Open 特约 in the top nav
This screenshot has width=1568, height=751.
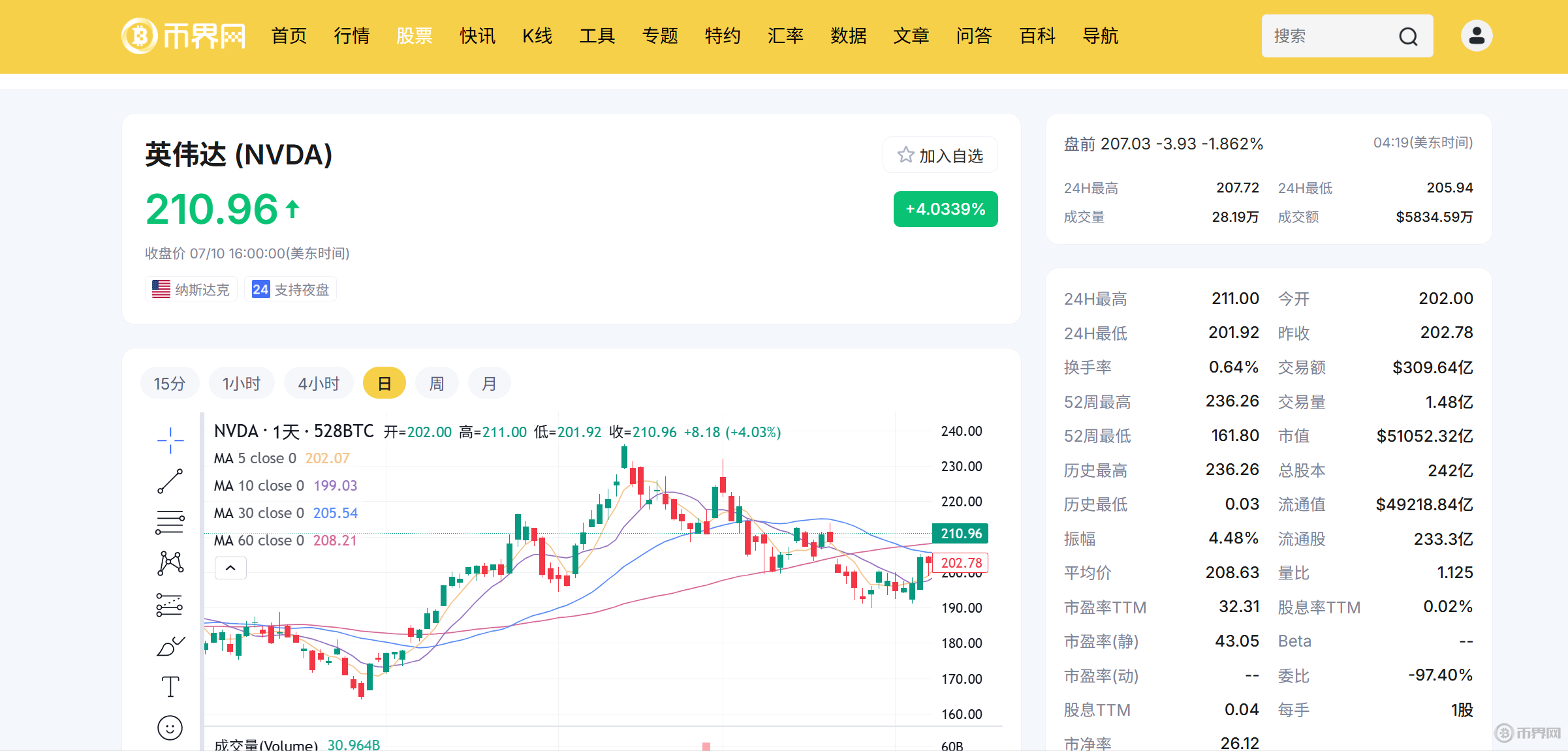(723, 36)
